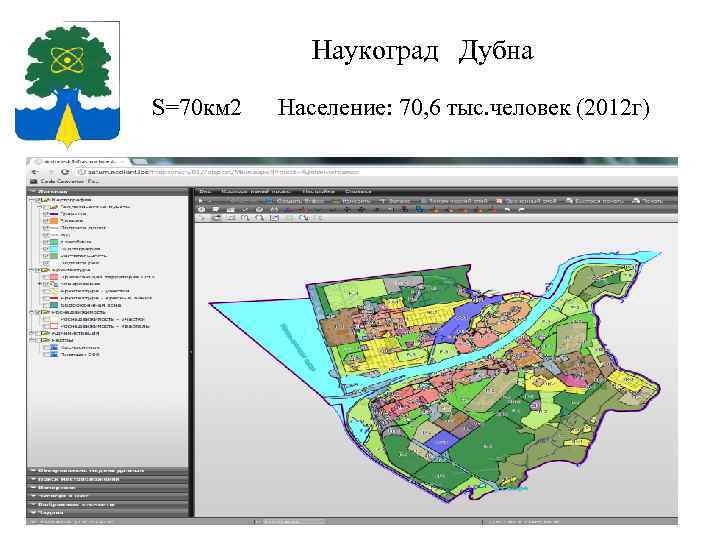
Task: Collapse the layers panel header above the tree
Action: (108, 191)
